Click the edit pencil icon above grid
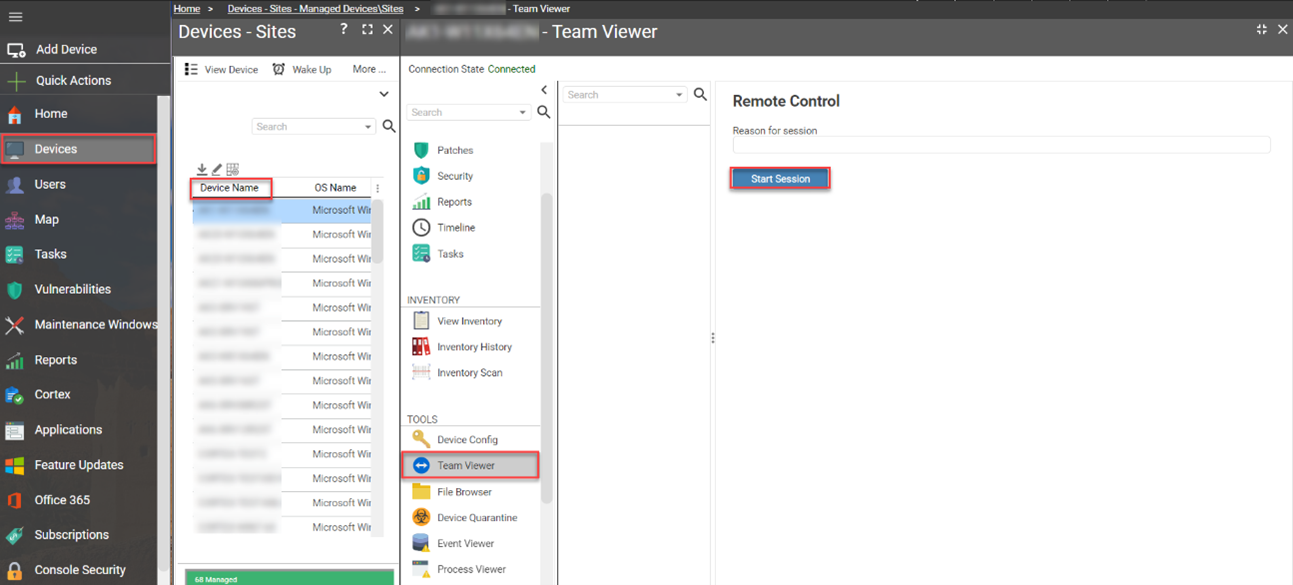The height and width of the screenshot is (585, 1293). (217, 170)
